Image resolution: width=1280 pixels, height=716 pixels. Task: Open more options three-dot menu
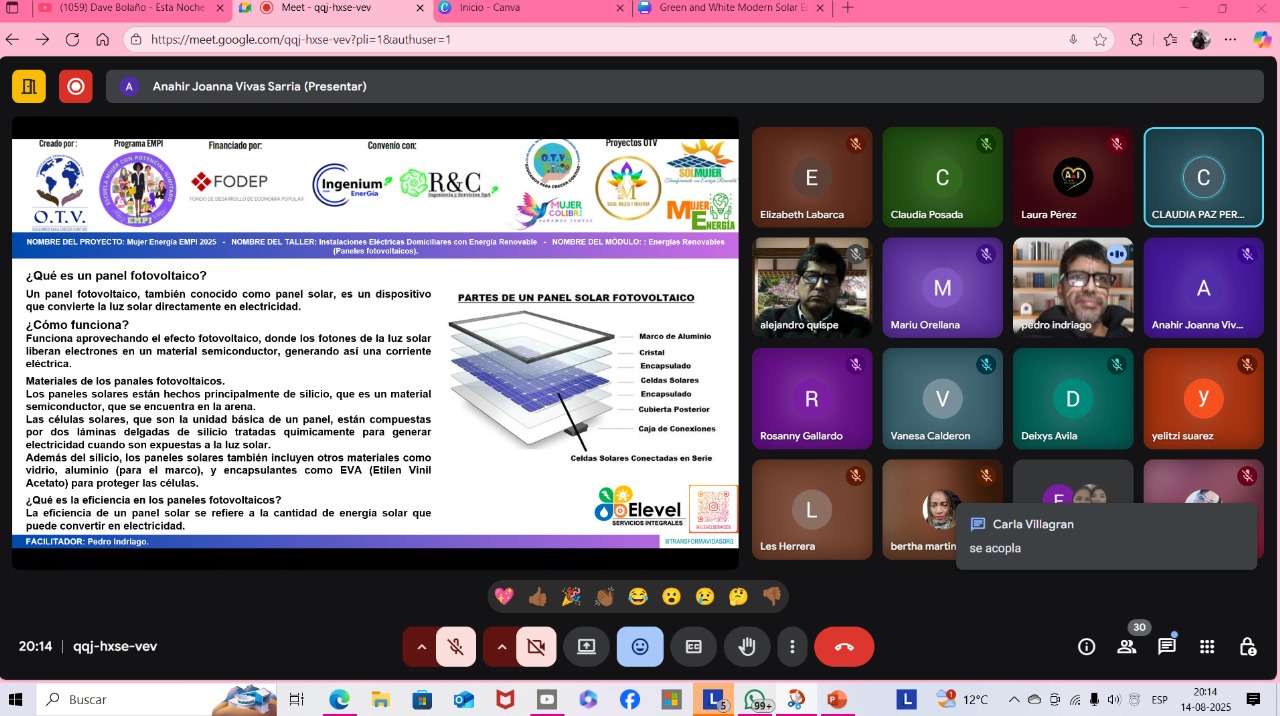tap(792, 647)
